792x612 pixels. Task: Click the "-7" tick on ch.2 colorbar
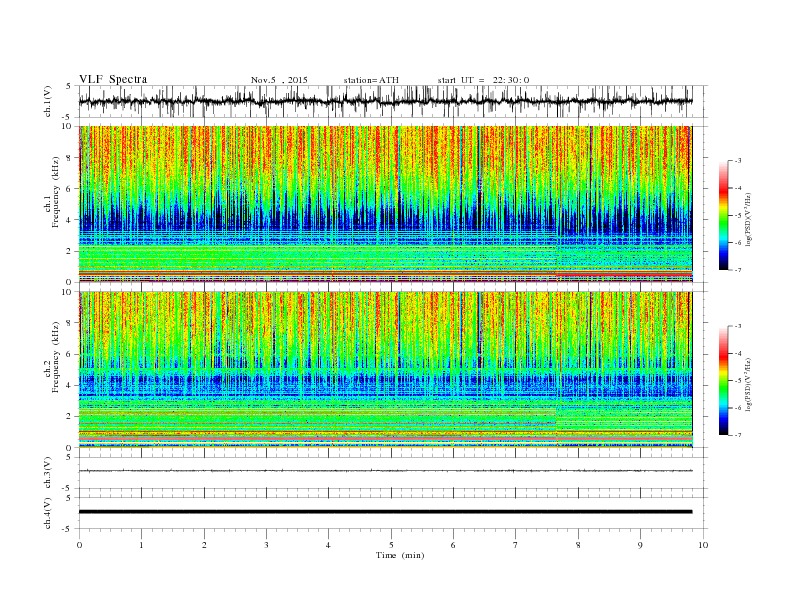[x=738, y=435]
